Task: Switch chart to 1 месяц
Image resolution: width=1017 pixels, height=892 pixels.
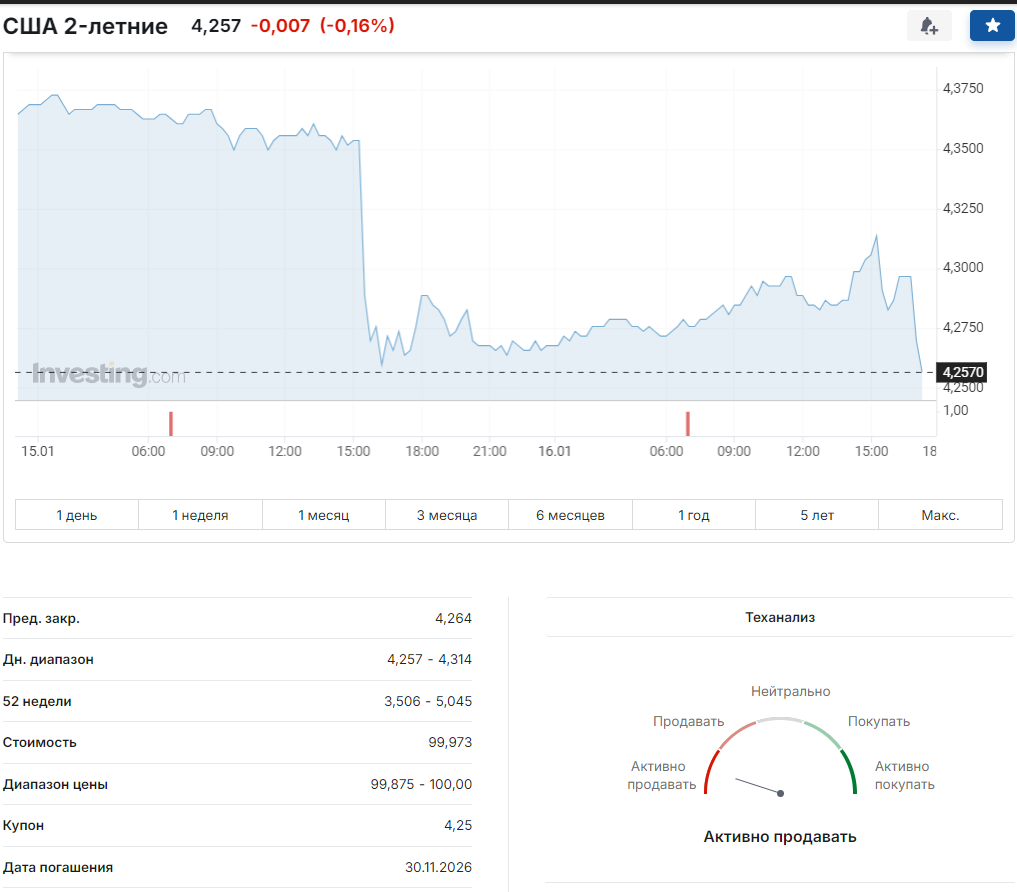Action: click(x=324, y=515)
